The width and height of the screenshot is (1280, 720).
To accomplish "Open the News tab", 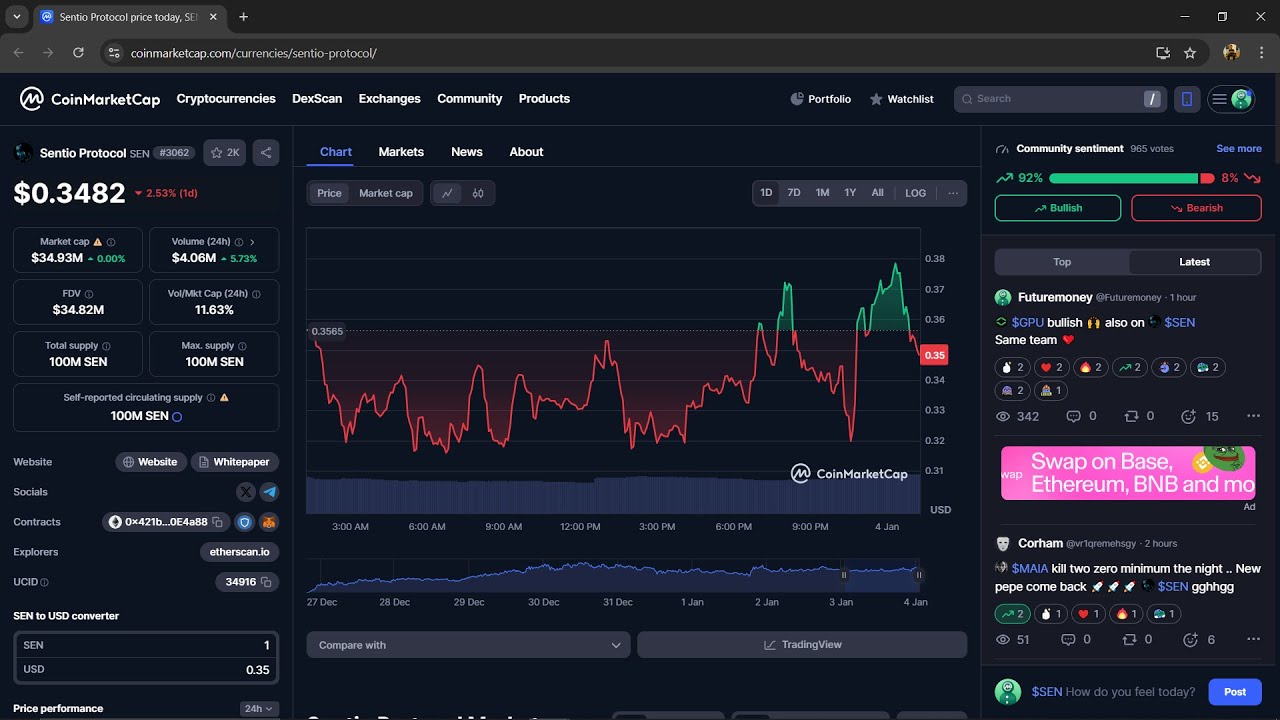I will [x=467, y=152].
